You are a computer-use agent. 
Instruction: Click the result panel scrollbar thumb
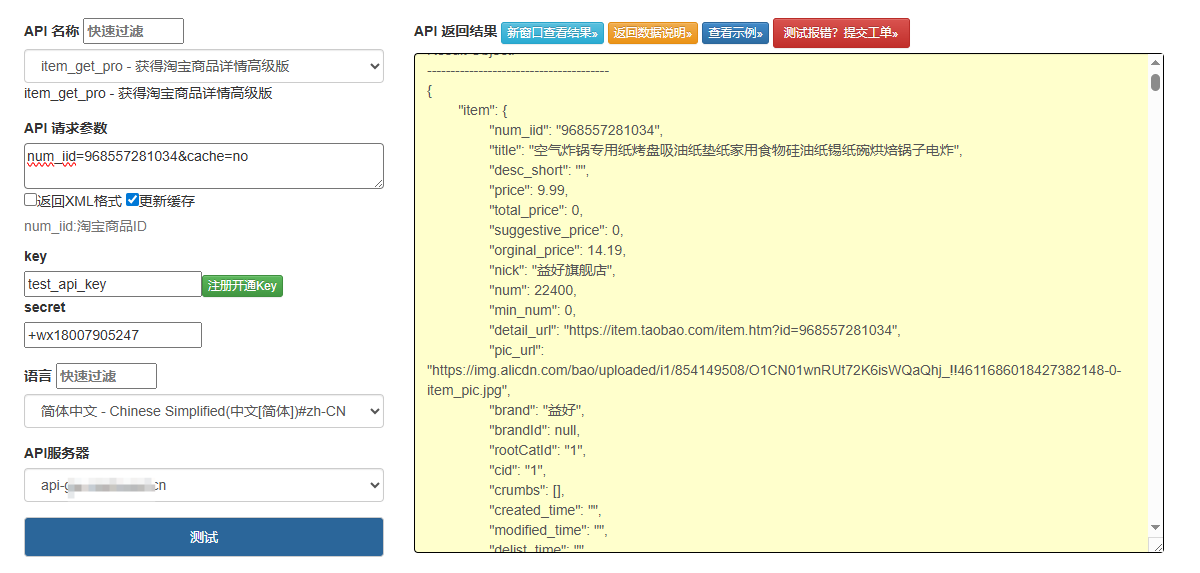click(1155, 82)
